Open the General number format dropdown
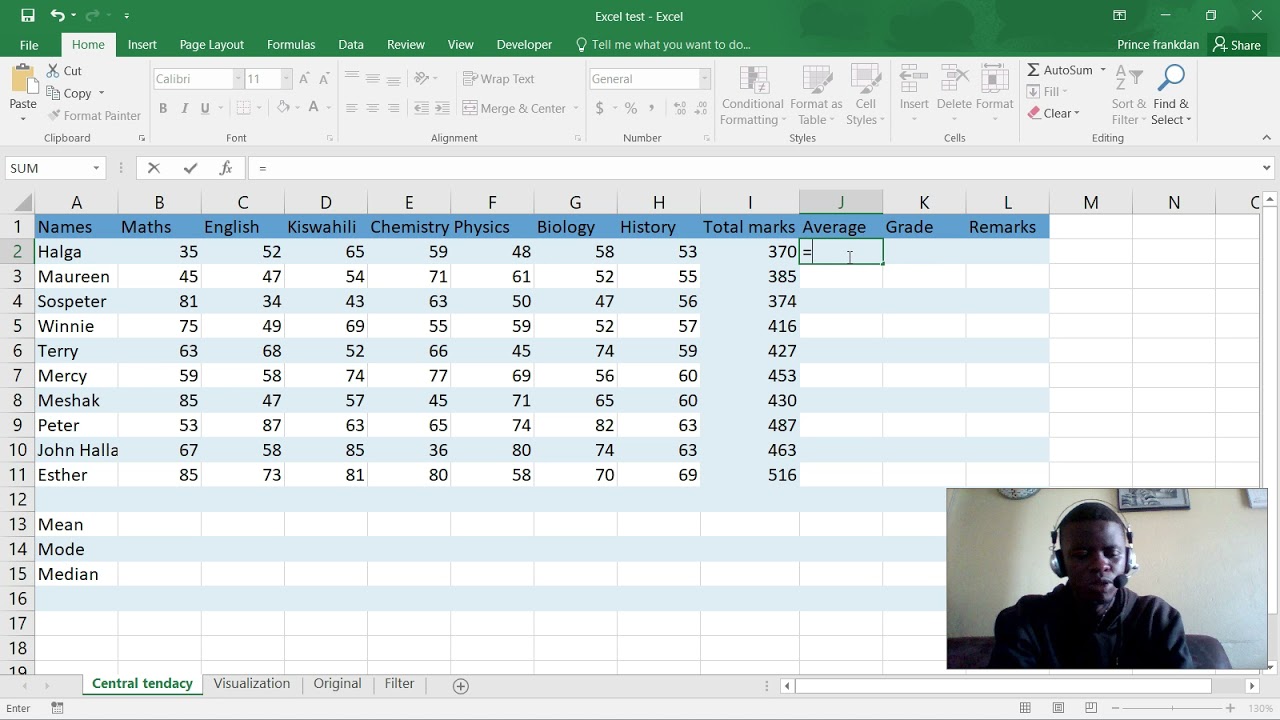This screenshot has height=720, width=1280. (x=704, y=79)
